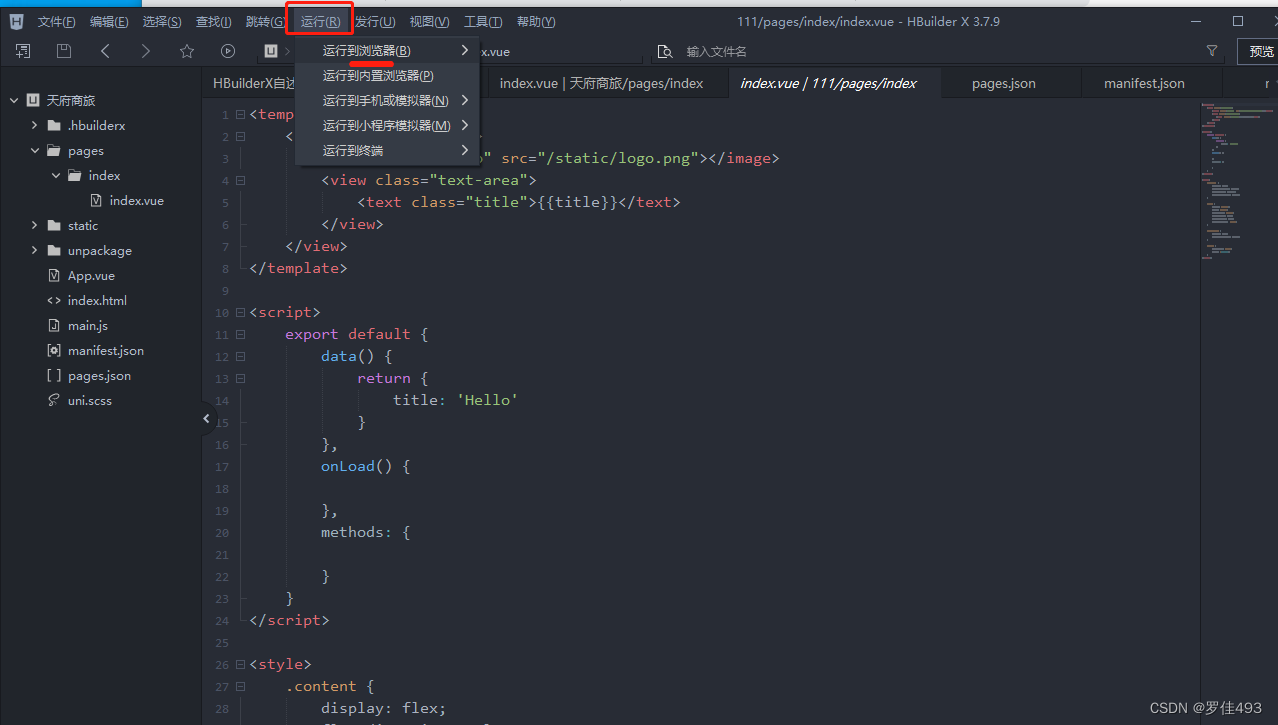Click the star bookmark icon

point(187,51)
